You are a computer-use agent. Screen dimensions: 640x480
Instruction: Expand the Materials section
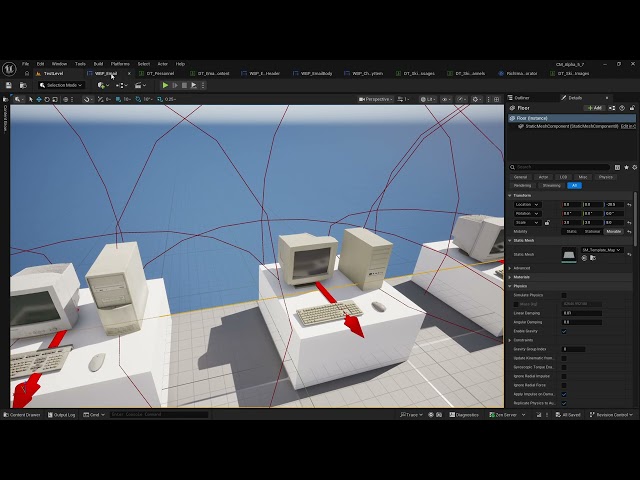[510, 277]
